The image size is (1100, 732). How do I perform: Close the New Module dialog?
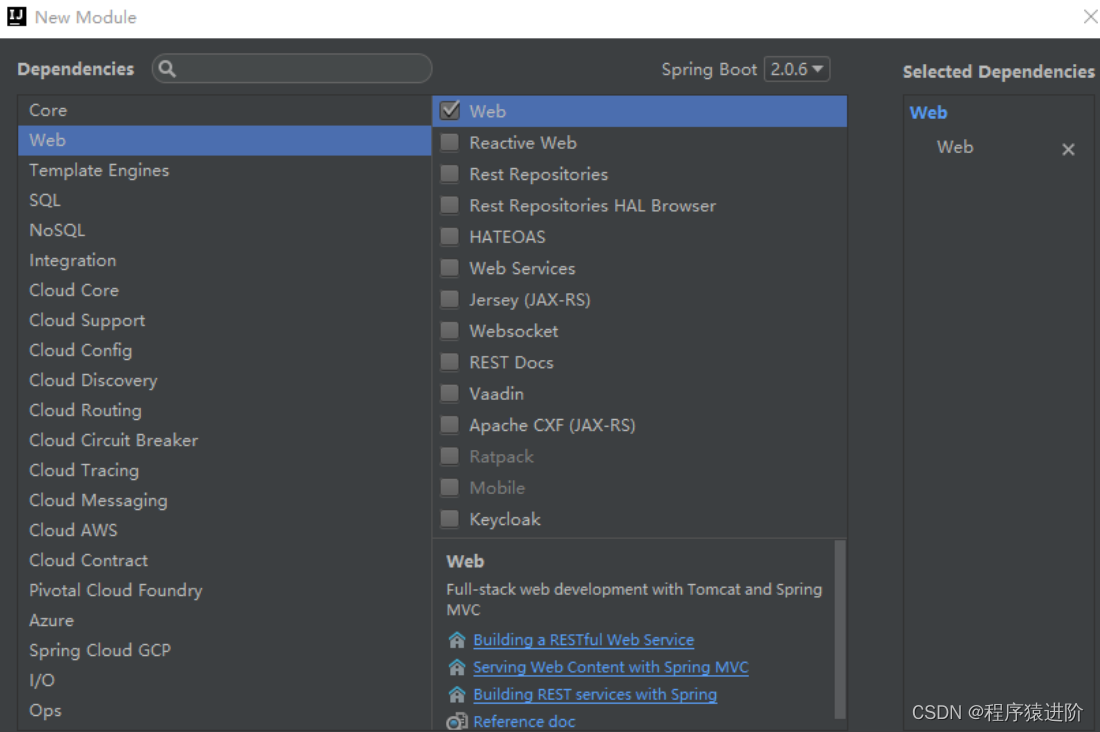coord(1089,16)
